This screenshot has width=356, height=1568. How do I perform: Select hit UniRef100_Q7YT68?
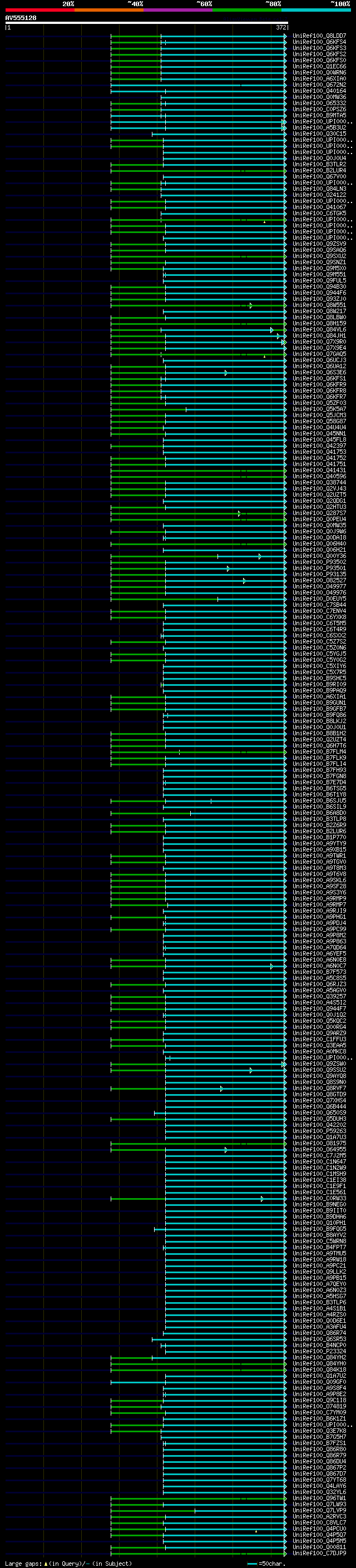[x=319, y=1480]
